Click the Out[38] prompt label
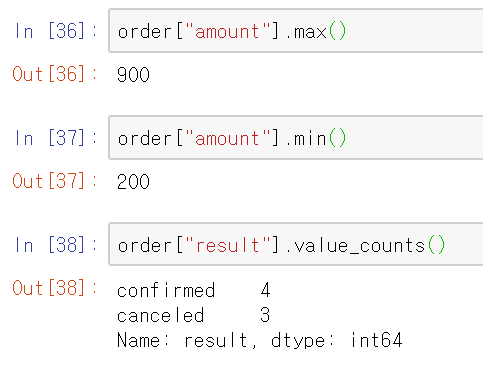 point(55,288)
